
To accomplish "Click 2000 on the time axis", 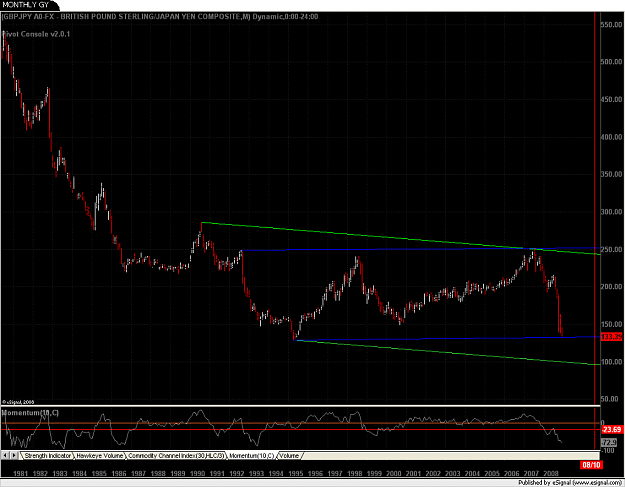I will 394,473.
